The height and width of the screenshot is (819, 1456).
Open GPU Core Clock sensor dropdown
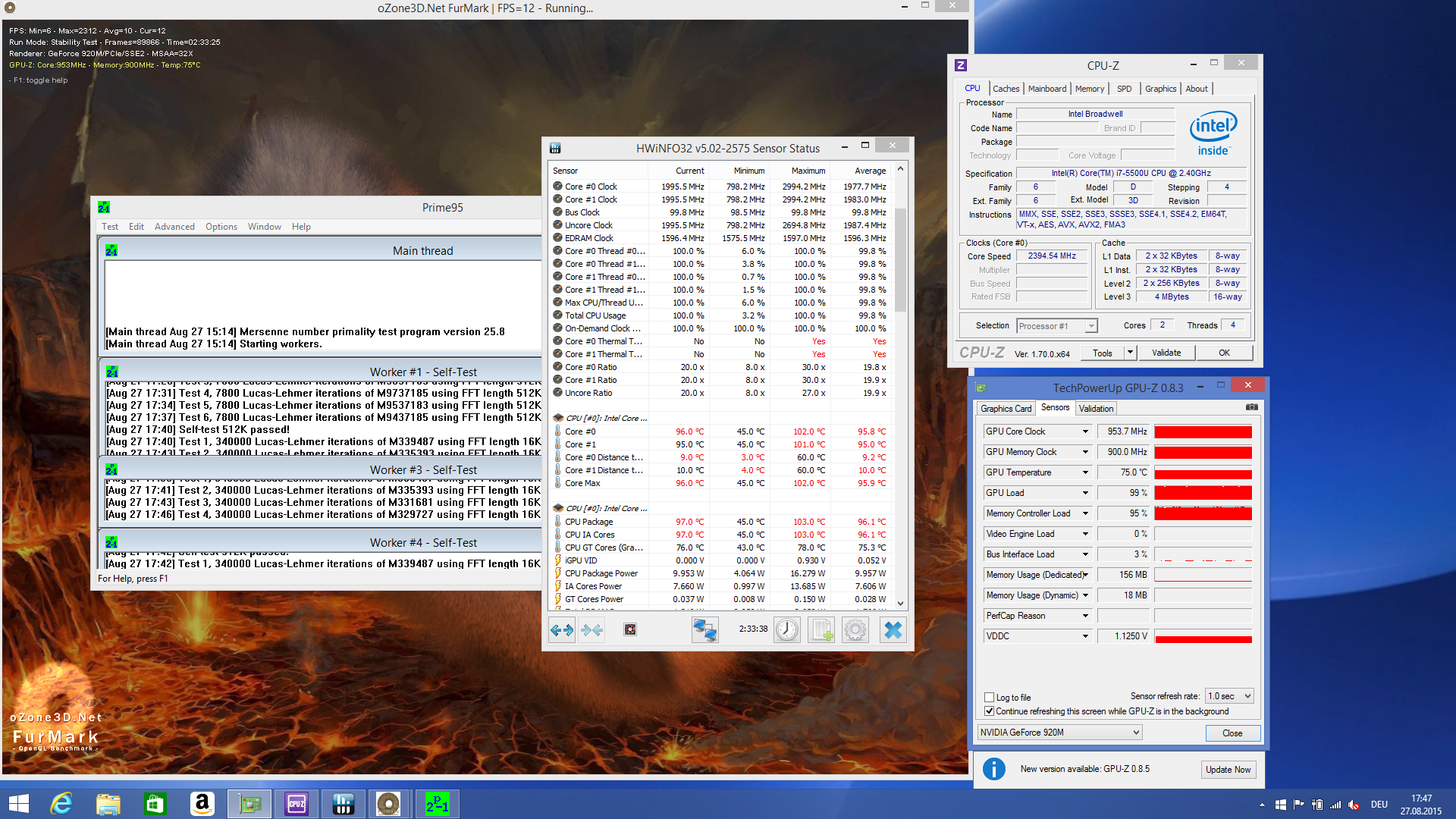(1085, 431)
